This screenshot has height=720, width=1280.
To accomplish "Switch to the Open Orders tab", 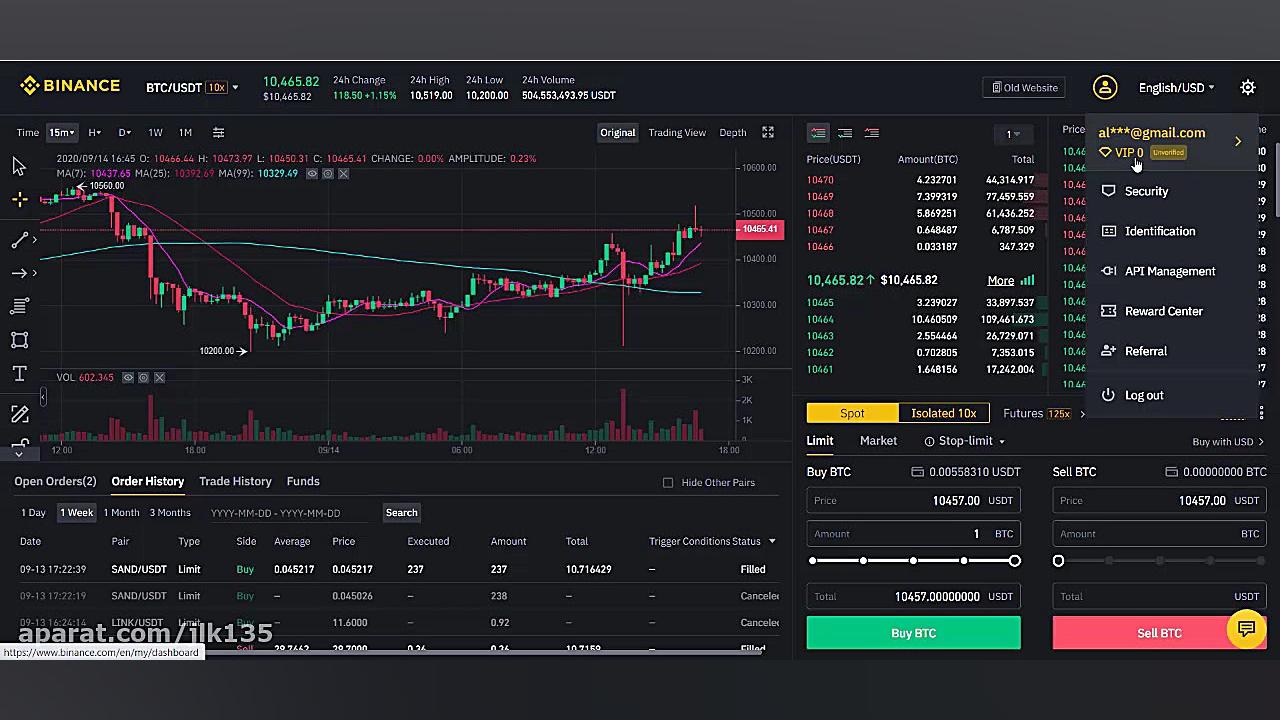I will pyautogui.click(x=55, y=481).
